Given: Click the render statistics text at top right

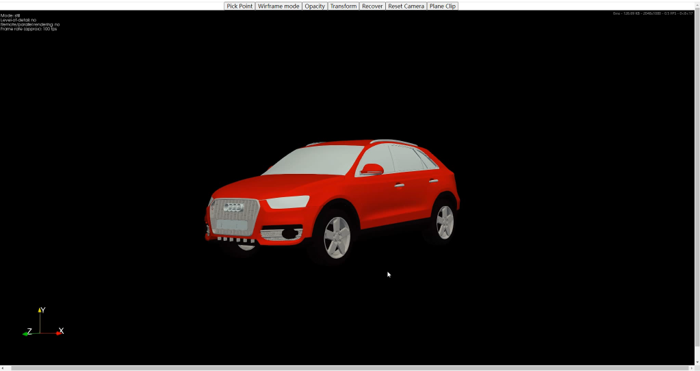Looking at the screenshot, I should (x=653, y=14).
